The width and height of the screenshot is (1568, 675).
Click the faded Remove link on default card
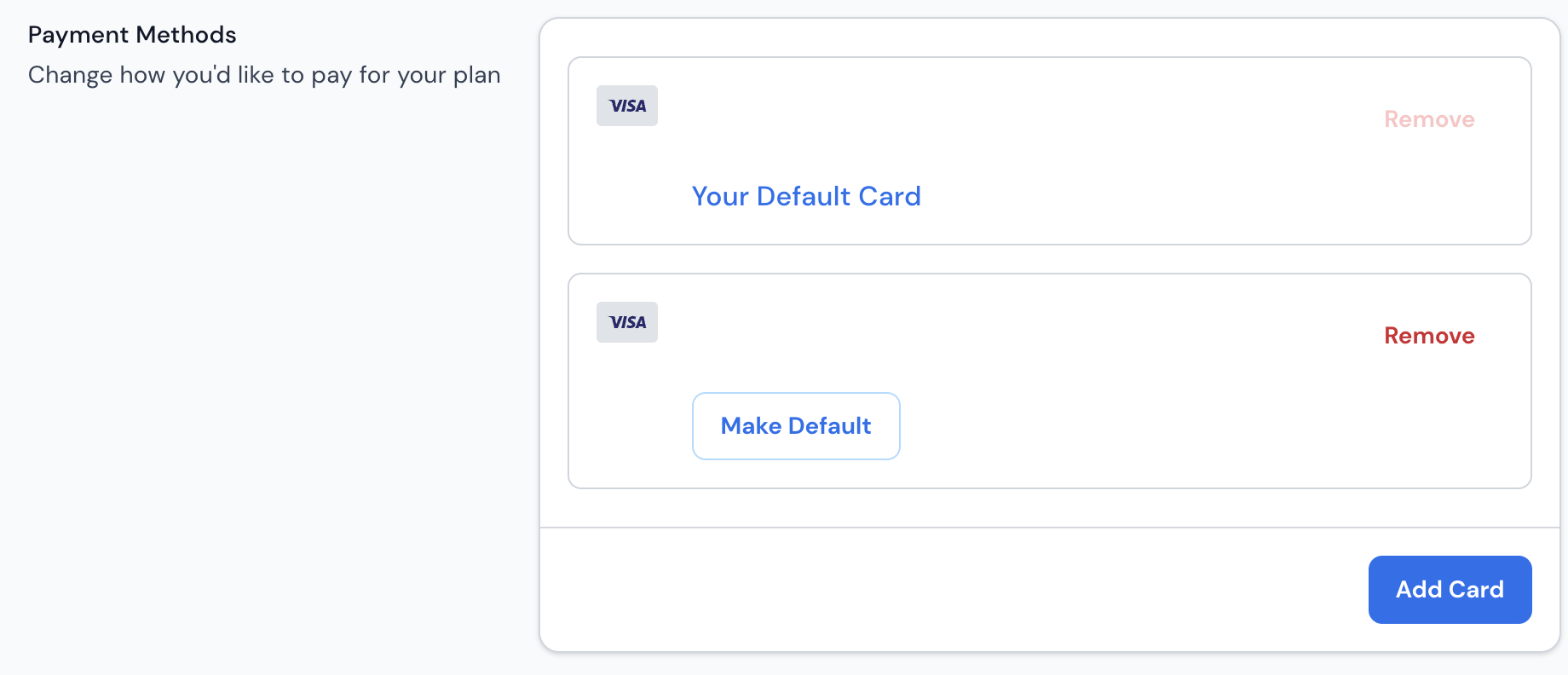[x=1429, y=119]
